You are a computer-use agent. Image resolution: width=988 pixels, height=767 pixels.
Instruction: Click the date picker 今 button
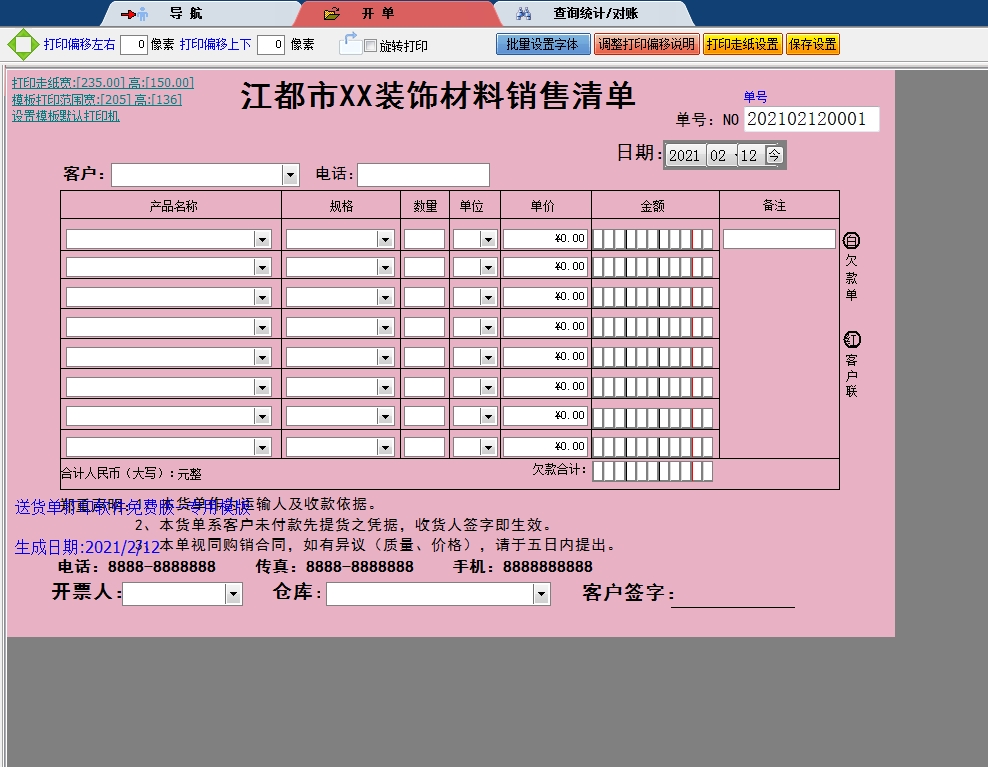pos(774,155)
